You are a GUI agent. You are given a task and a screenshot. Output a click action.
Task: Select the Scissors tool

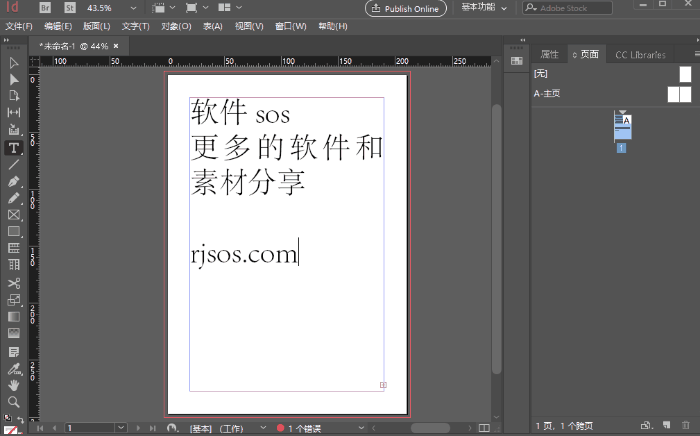tap(14, 283)
